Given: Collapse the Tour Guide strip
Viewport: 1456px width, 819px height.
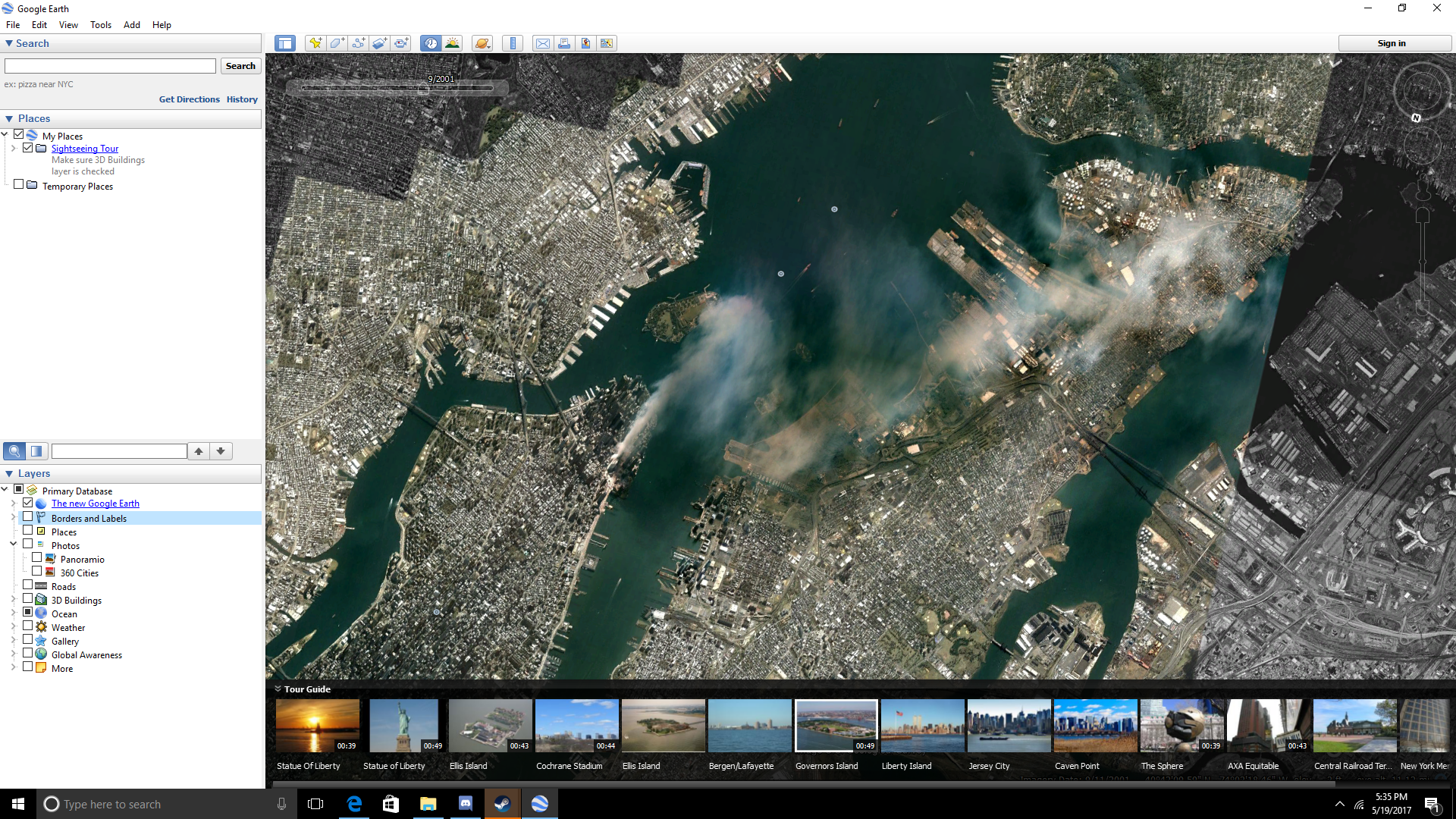Looking at the screenshot, I should tap(278, 689).
